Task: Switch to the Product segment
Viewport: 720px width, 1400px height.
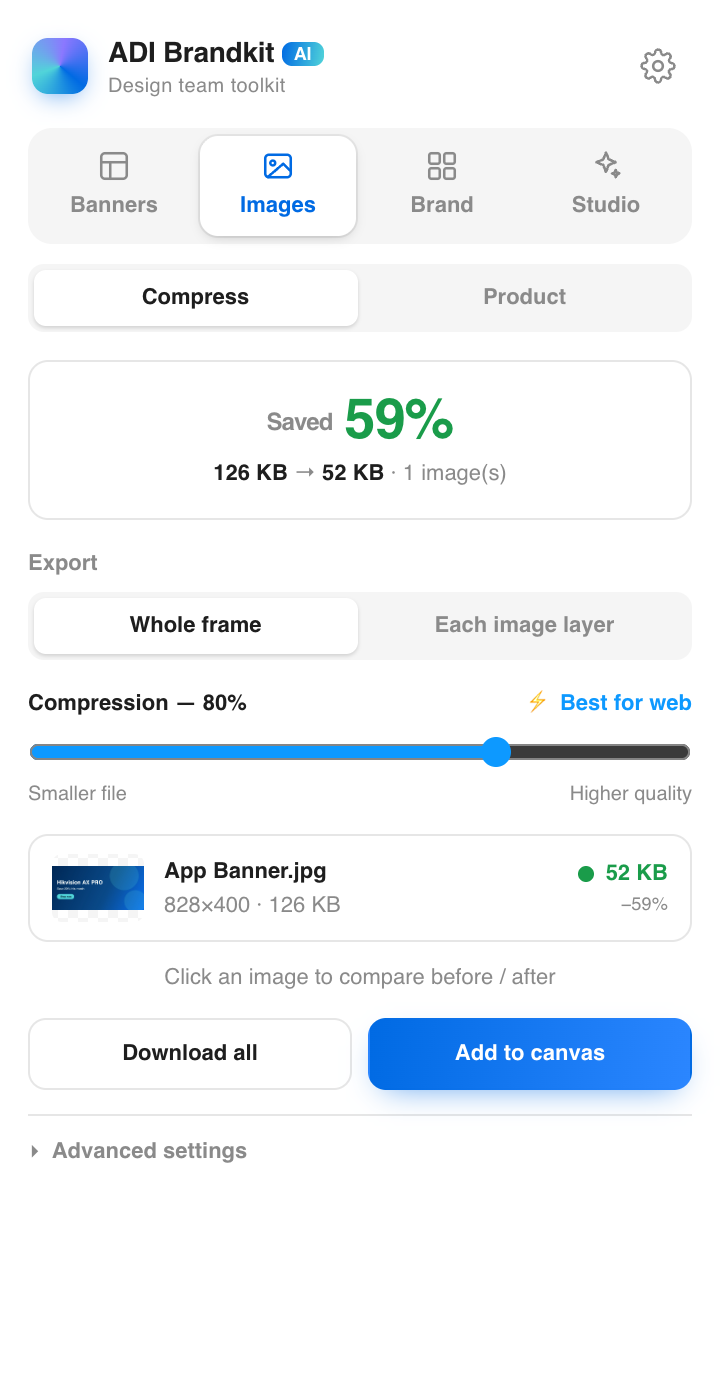Action: click(524, 297)
